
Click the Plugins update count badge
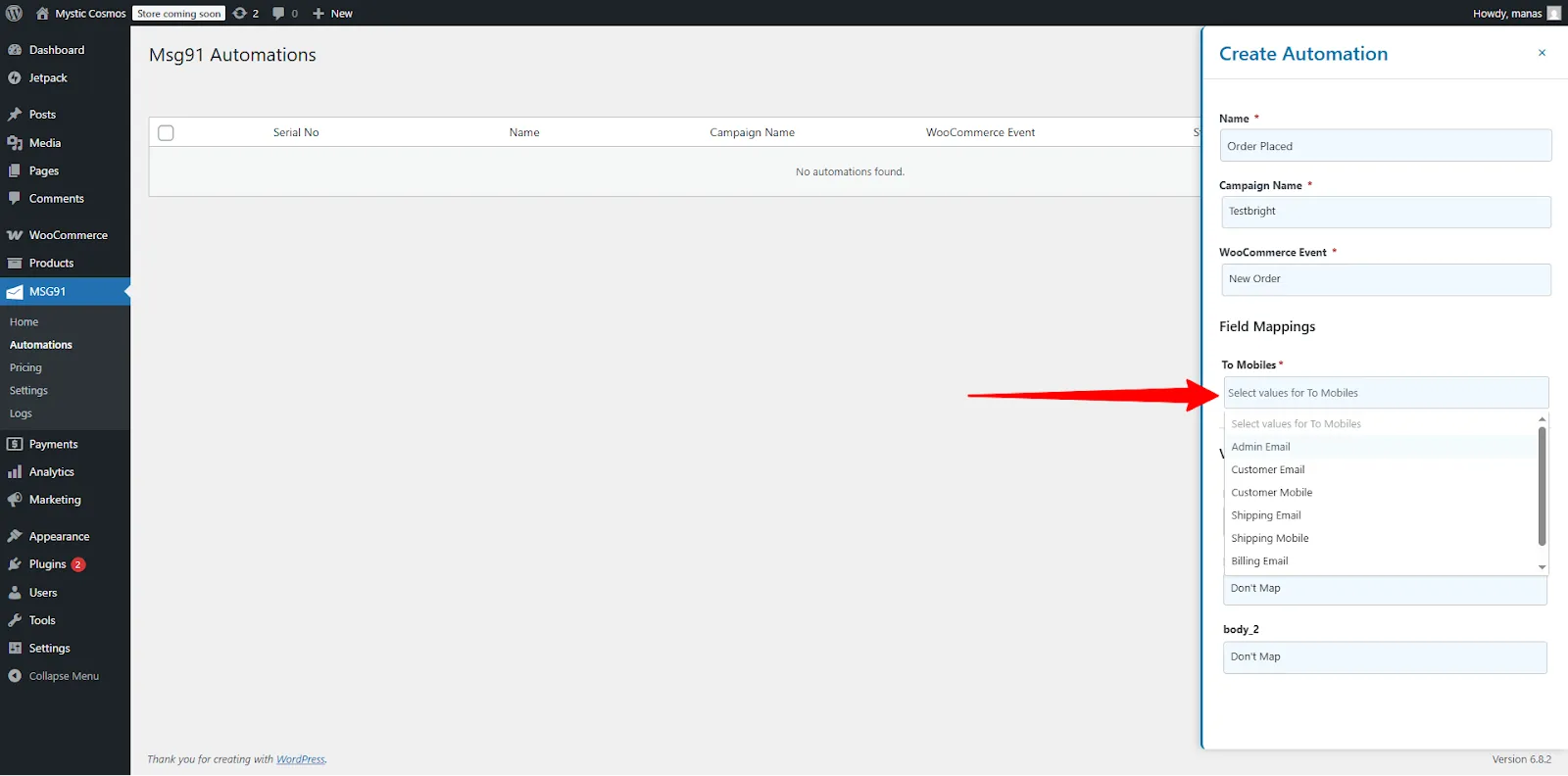(78, 564)
